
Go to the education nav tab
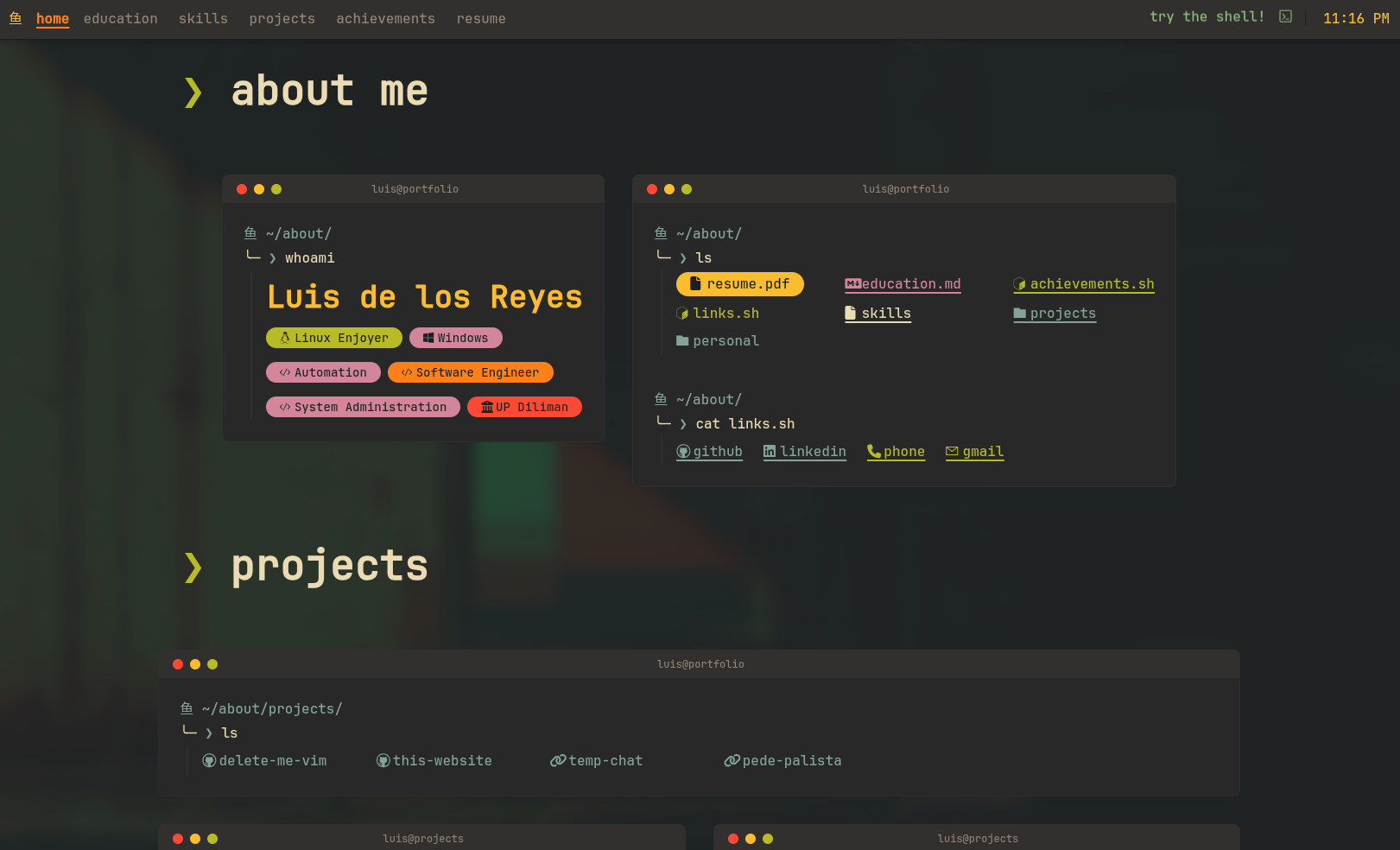pyautogui.click(x=120, y=19)
